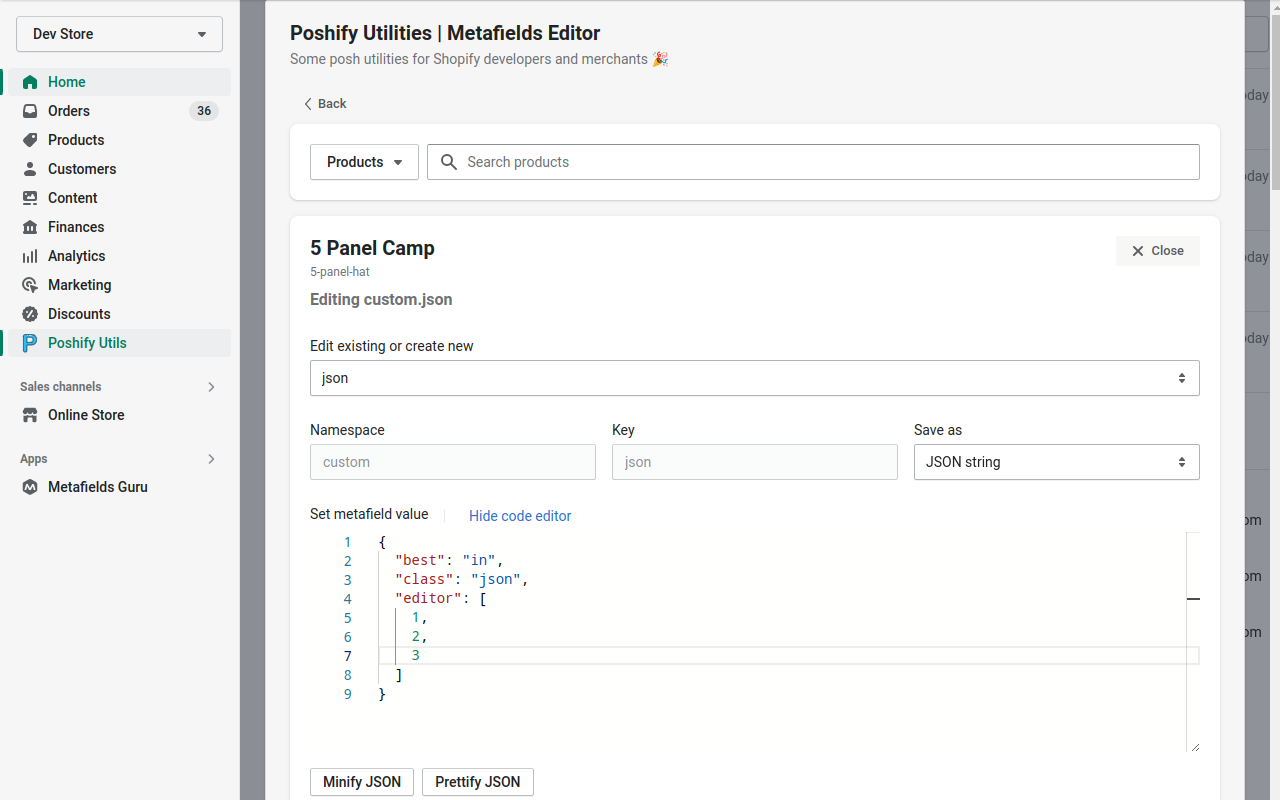Viewport: 1280px width, 800px height.
Task: Click the Prettify JSON button
Action: tap(477, 781)
